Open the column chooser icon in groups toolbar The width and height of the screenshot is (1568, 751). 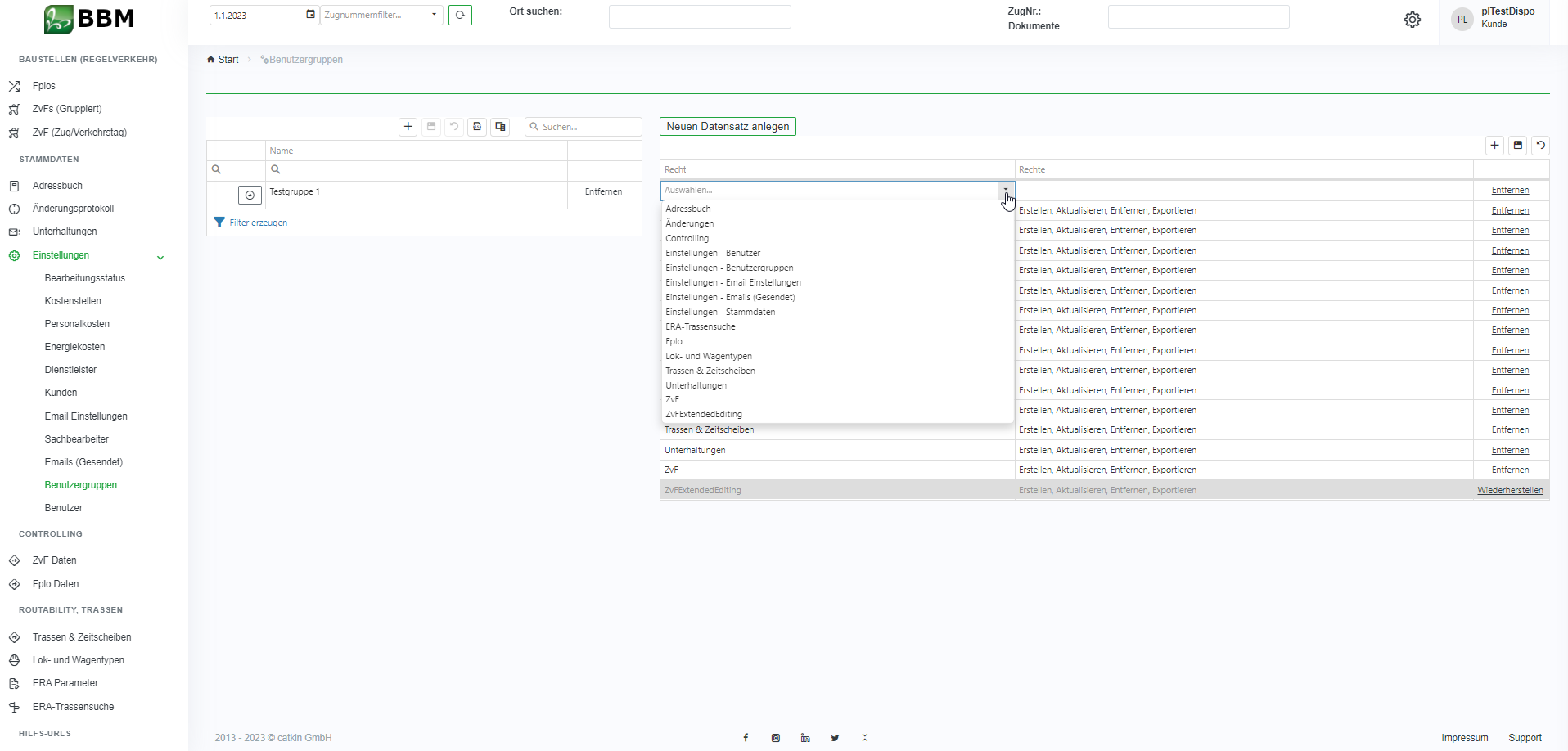click(500, 127)
